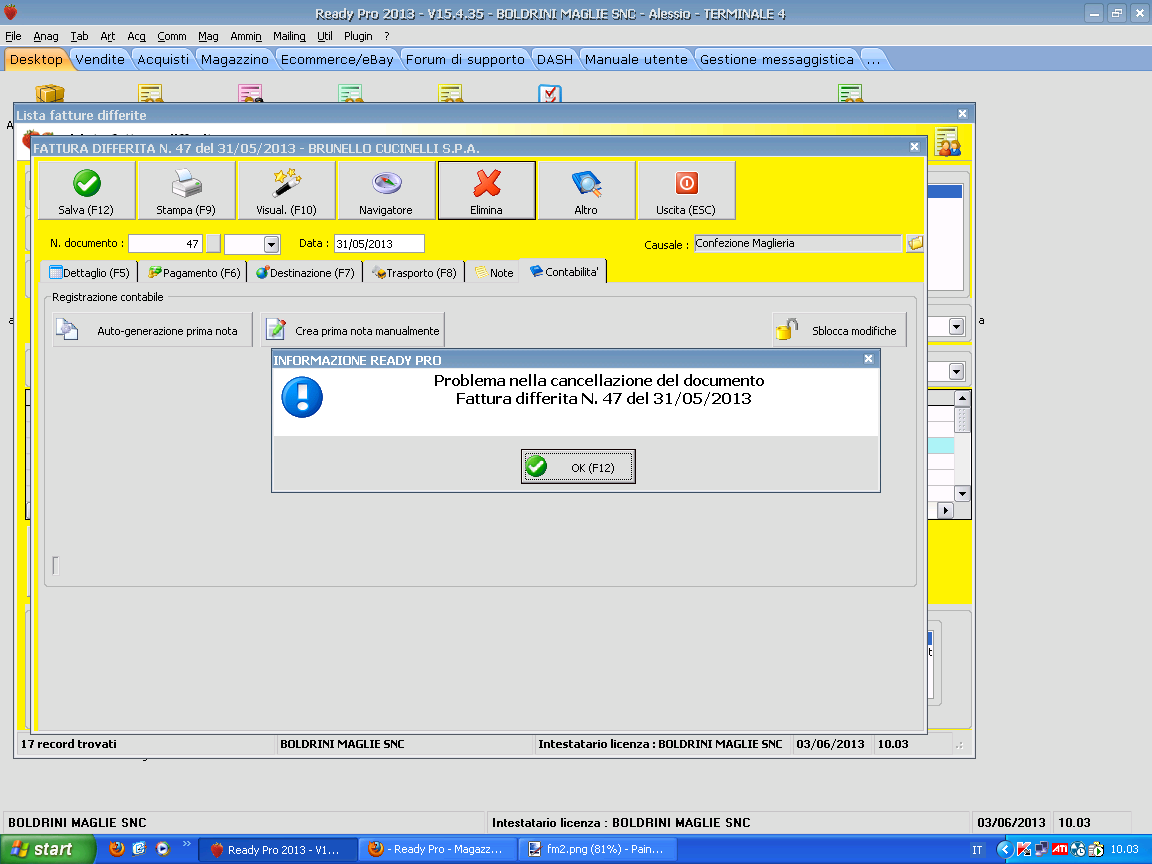Close the Informazione Ready Pro dialog
Image resolution: width=1152 pixels, height=864 pixels.
click(x=868, y=359)
